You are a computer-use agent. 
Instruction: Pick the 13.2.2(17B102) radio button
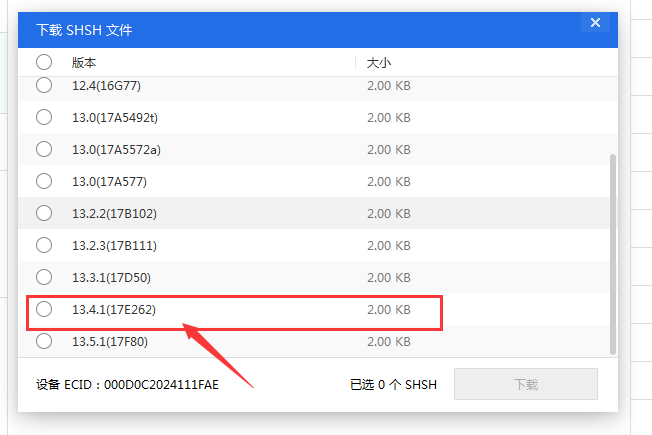point(44,213)
